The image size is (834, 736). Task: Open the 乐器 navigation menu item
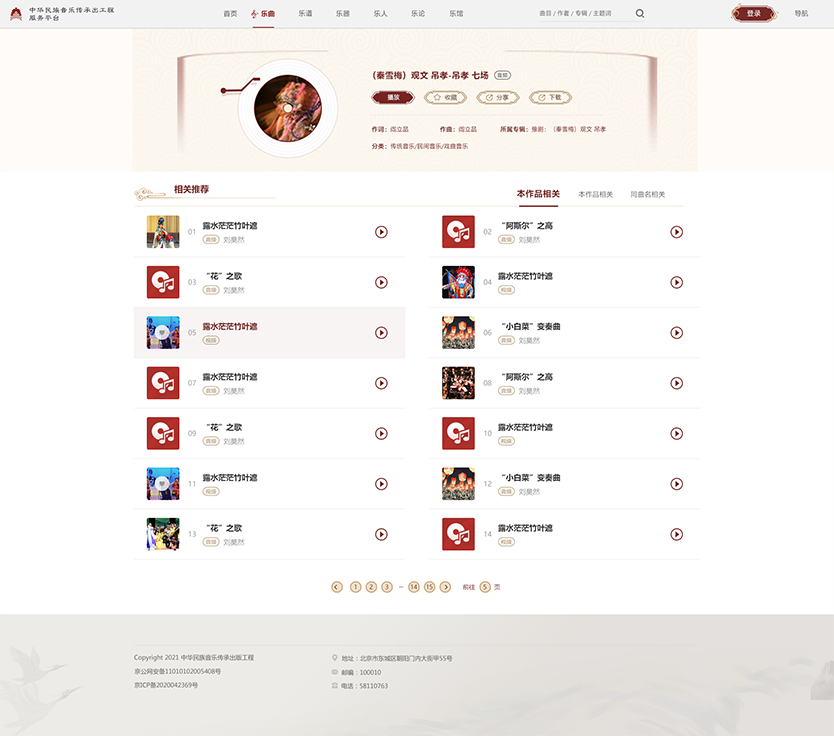(343, 14)
